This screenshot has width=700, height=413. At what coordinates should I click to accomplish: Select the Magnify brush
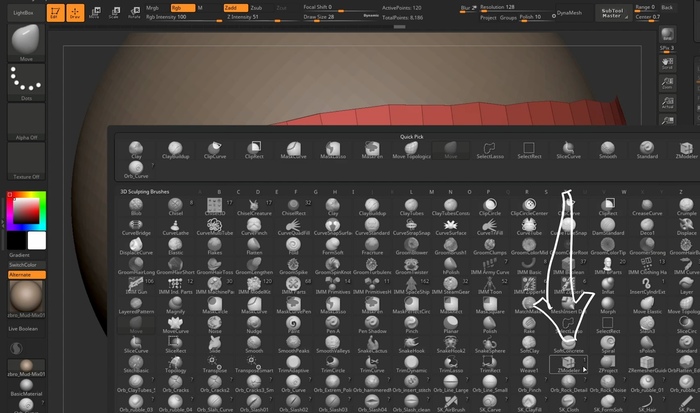175,305
